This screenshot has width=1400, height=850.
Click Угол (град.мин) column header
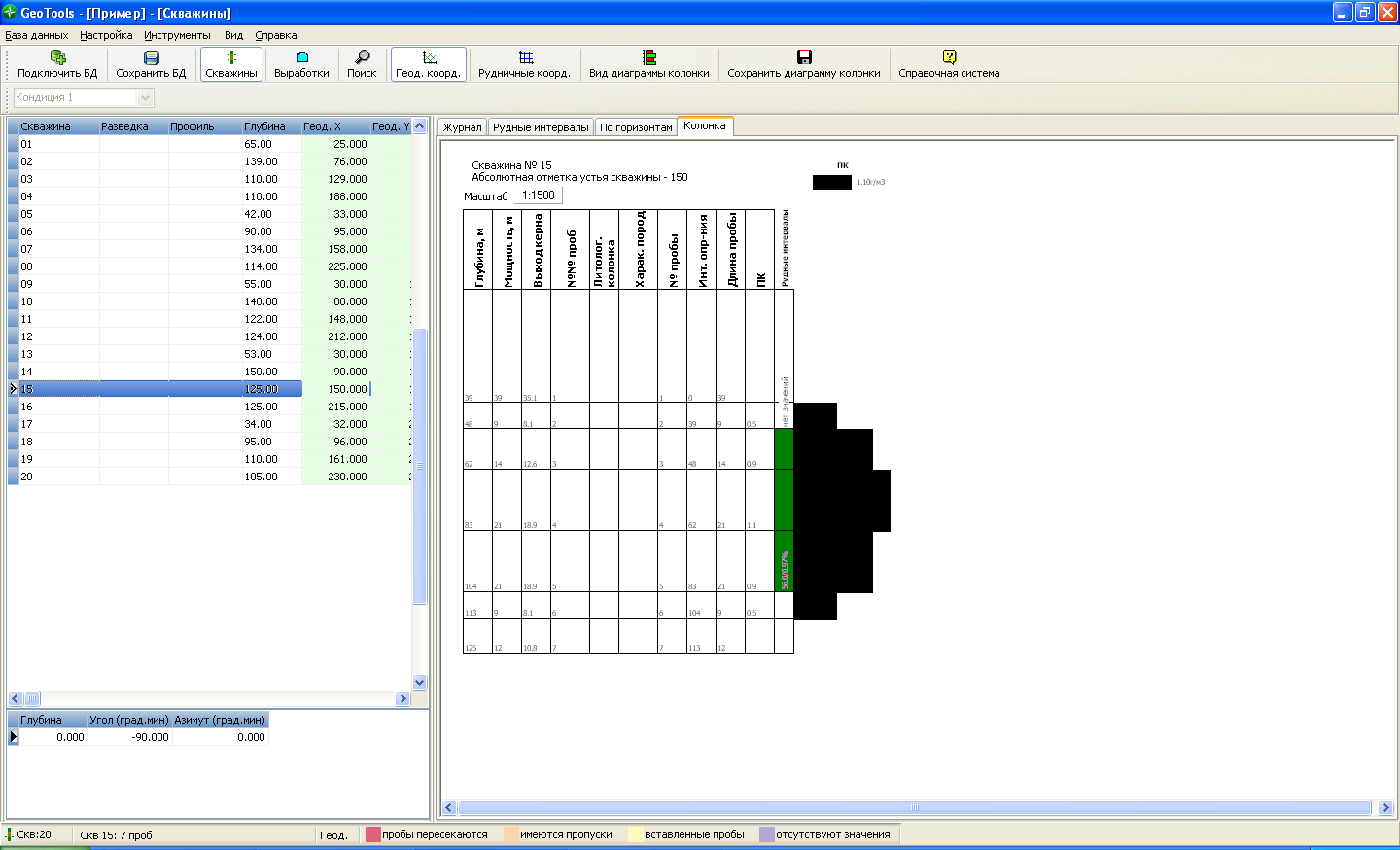point(129,720)
